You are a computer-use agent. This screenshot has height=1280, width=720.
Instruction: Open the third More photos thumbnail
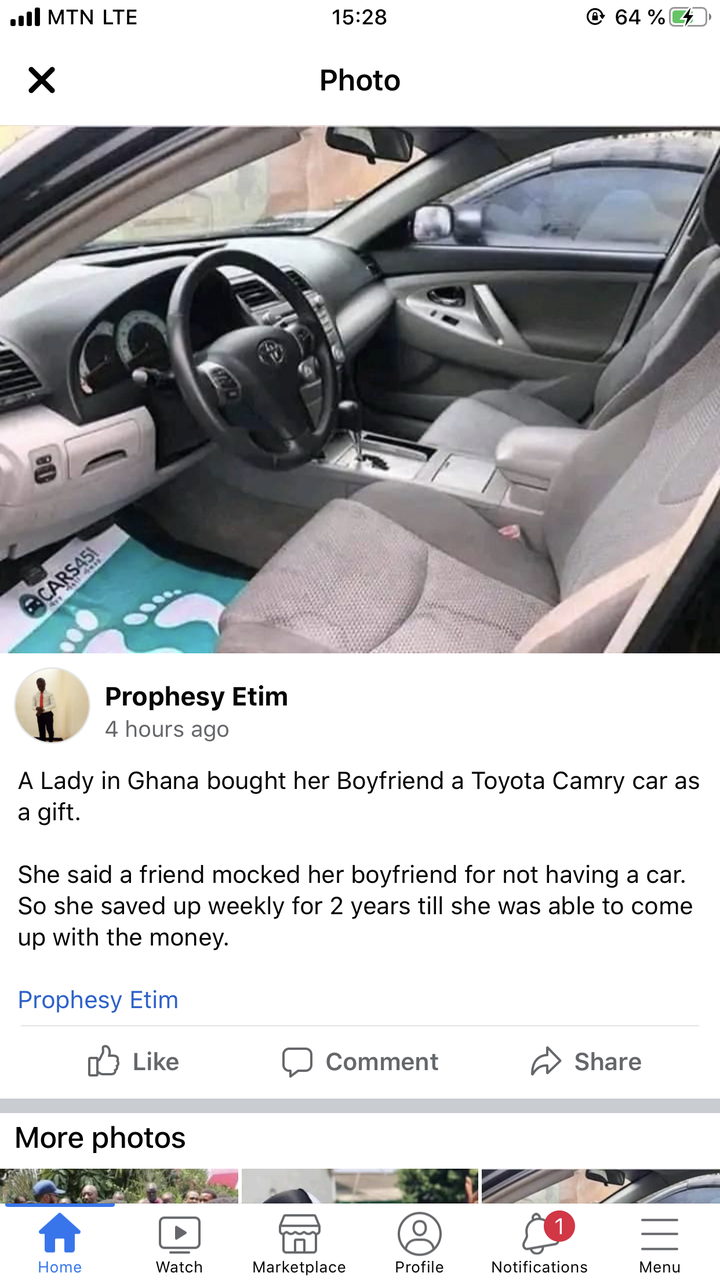(x=601, y=1186)
